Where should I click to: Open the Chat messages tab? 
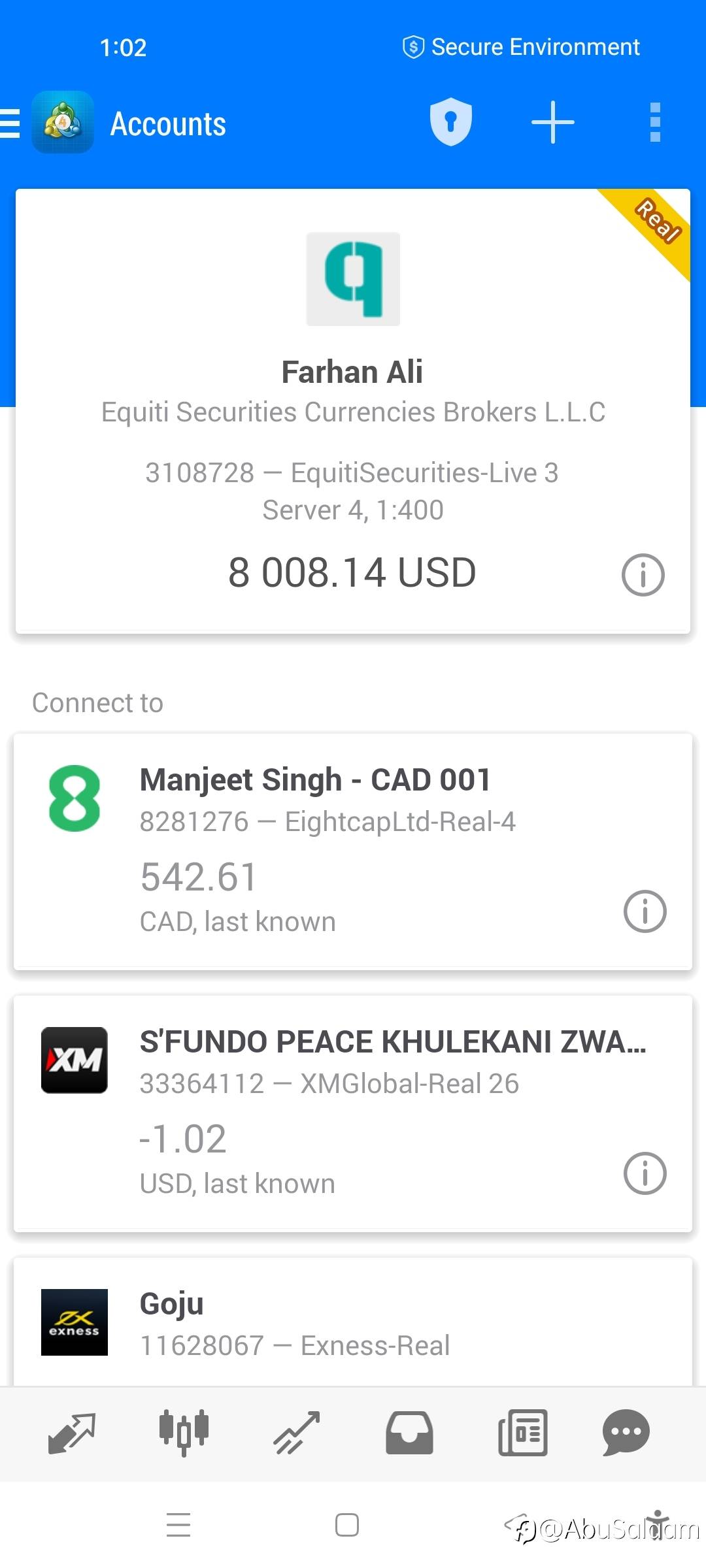(x=626, y=1433)
